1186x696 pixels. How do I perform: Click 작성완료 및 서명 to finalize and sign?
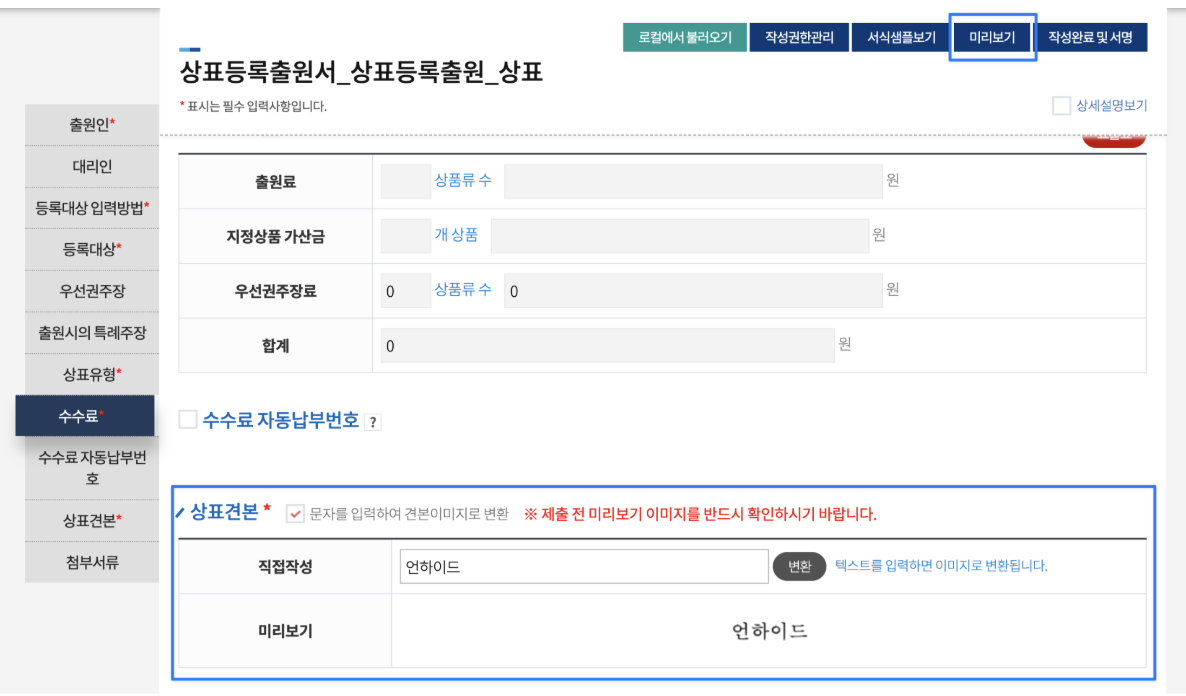[1092, 37]
